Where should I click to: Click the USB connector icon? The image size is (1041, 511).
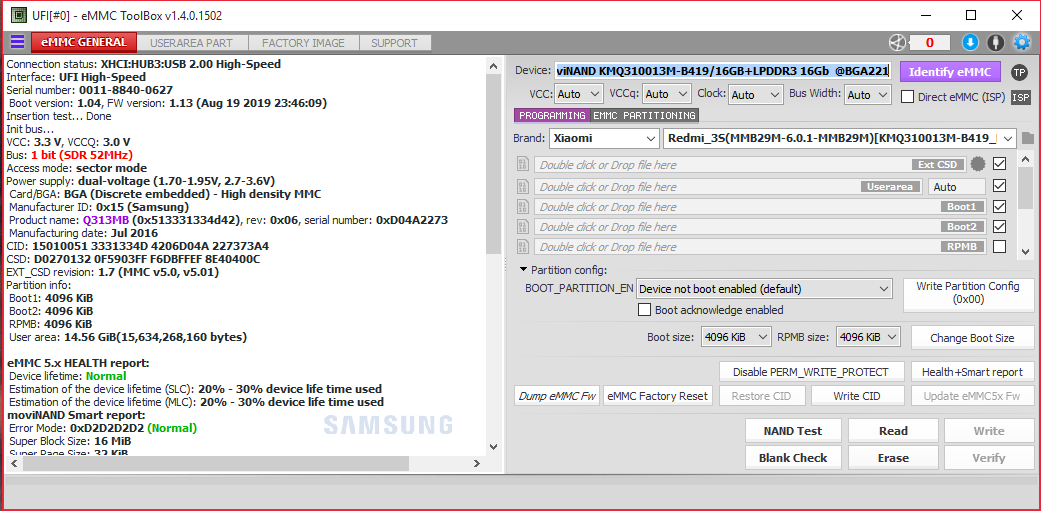point(995,42)
